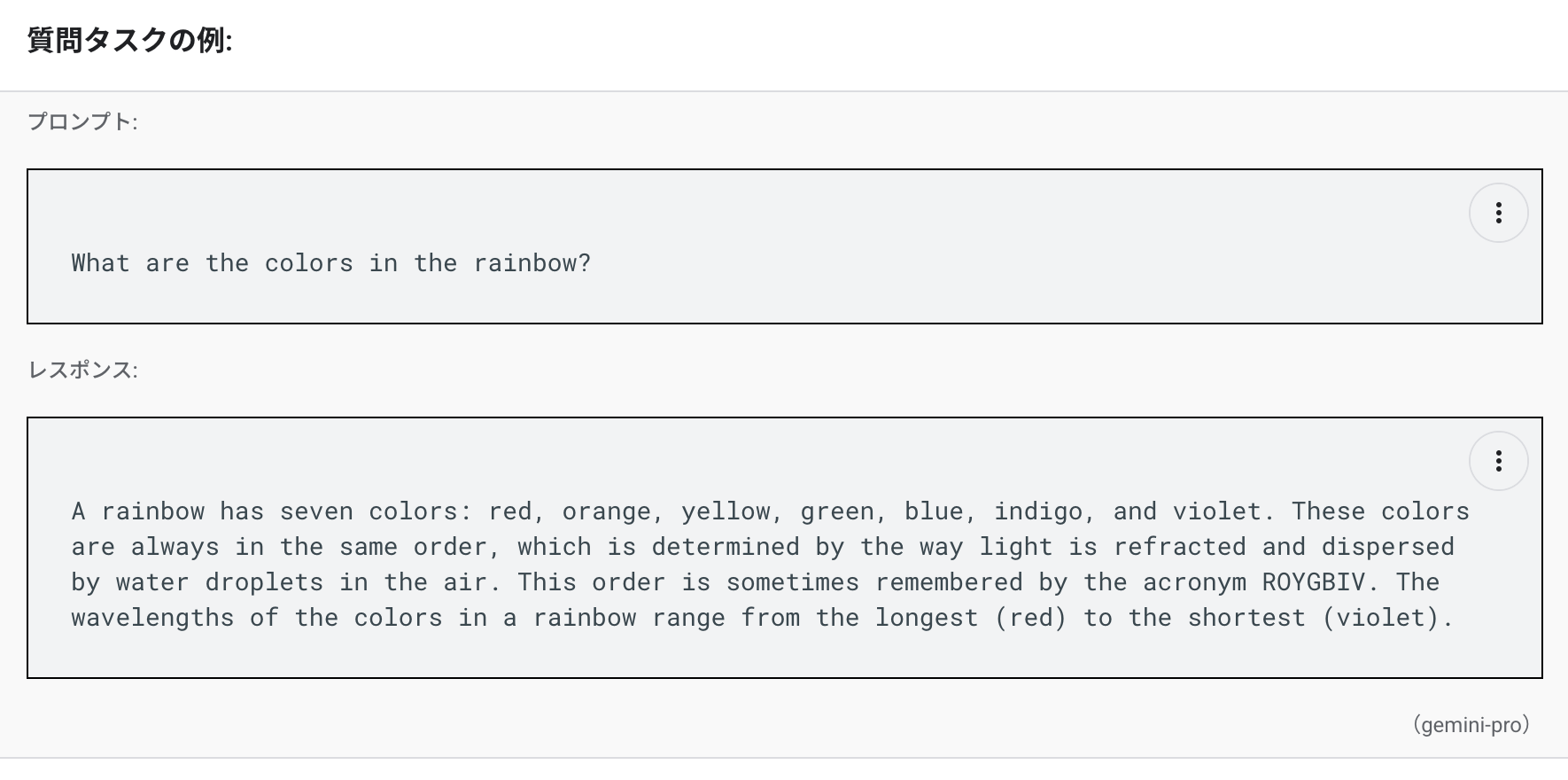Click the gemini-pro model label

tap(1471, 725)
